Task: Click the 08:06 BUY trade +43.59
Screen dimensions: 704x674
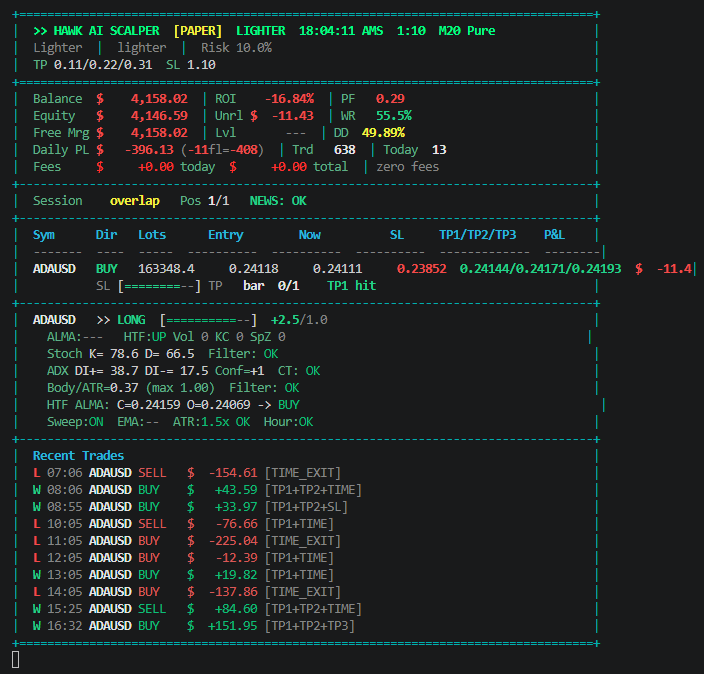Action: [x=197, y=490]
